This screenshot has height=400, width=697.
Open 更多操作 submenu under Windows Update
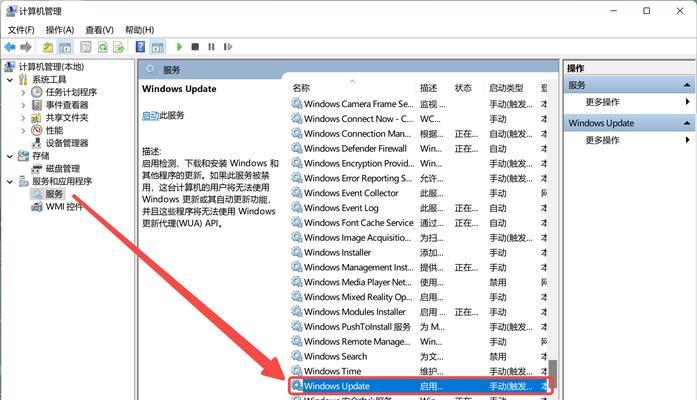tap(602, 140)
